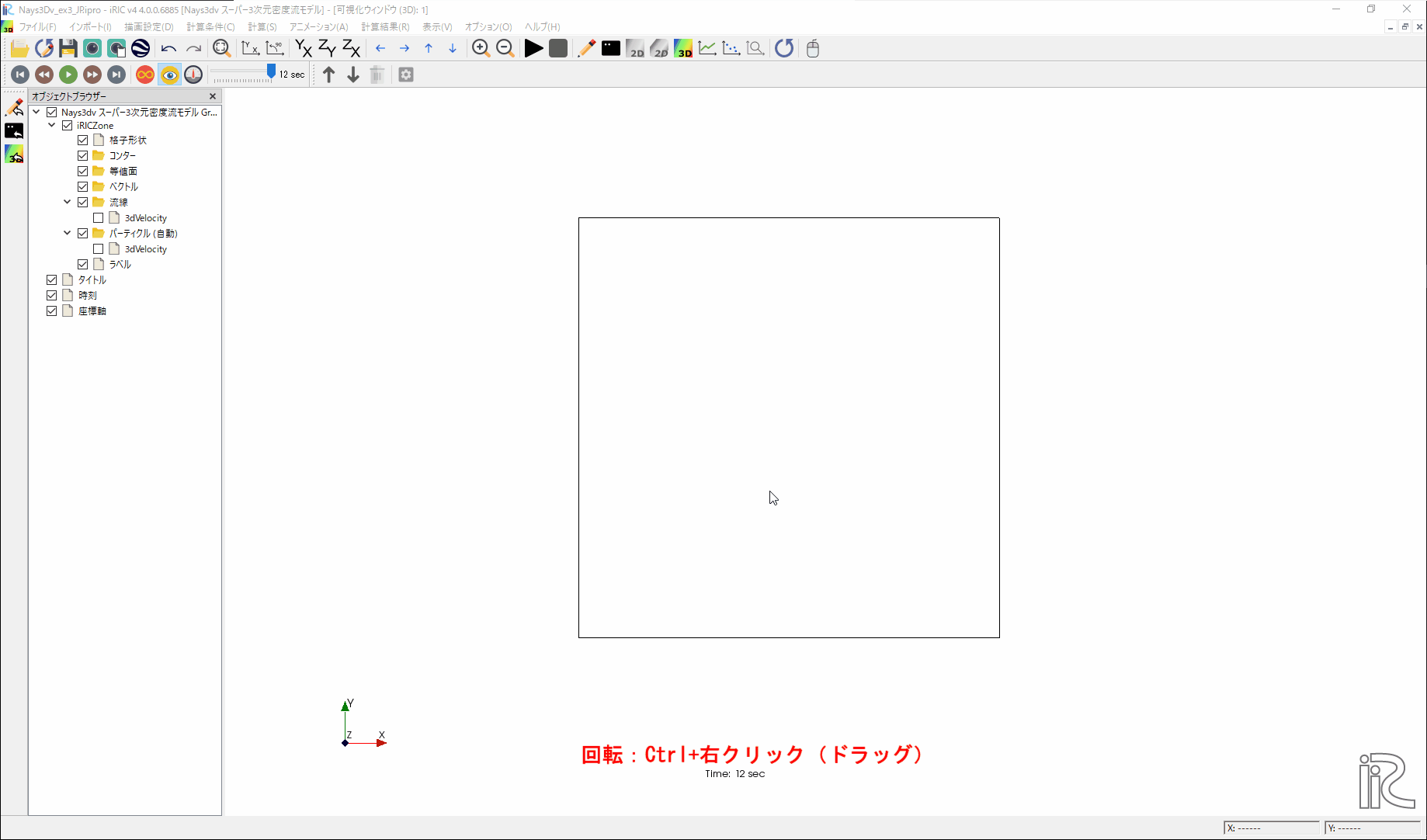Uncheck the 時刻 checkbox

tap(52, 296)
